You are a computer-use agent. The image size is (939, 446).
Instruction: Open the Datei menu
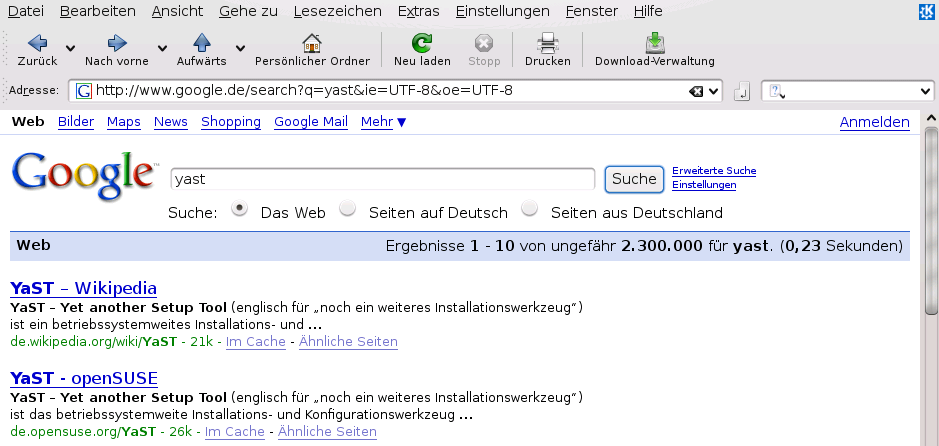[x=26, y=11]
